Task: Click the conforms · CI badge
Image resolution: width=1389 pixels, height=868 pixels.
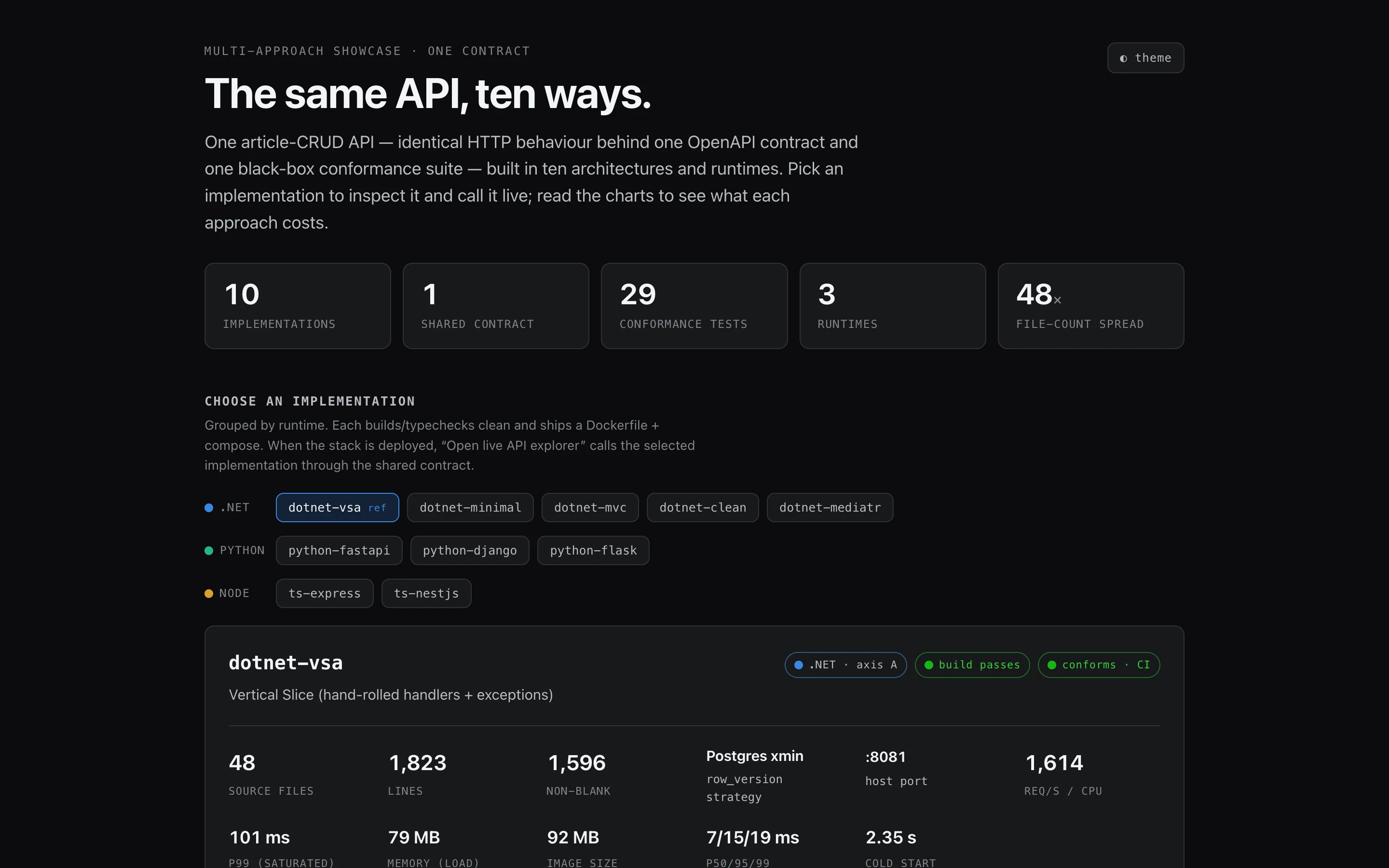Action: [x=1099, y=665]
